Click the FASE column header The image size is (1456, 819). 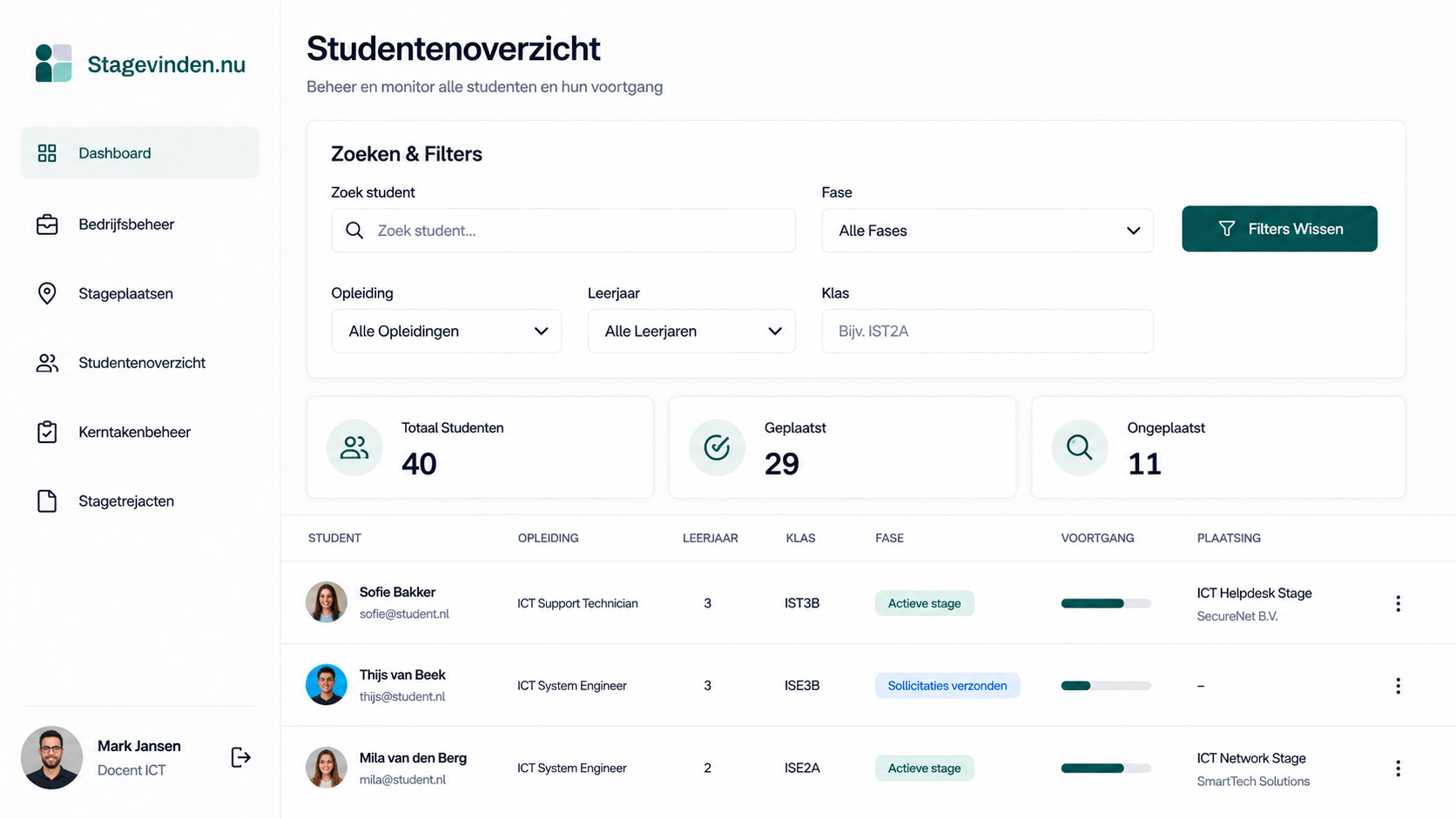[x=889, y=538]
